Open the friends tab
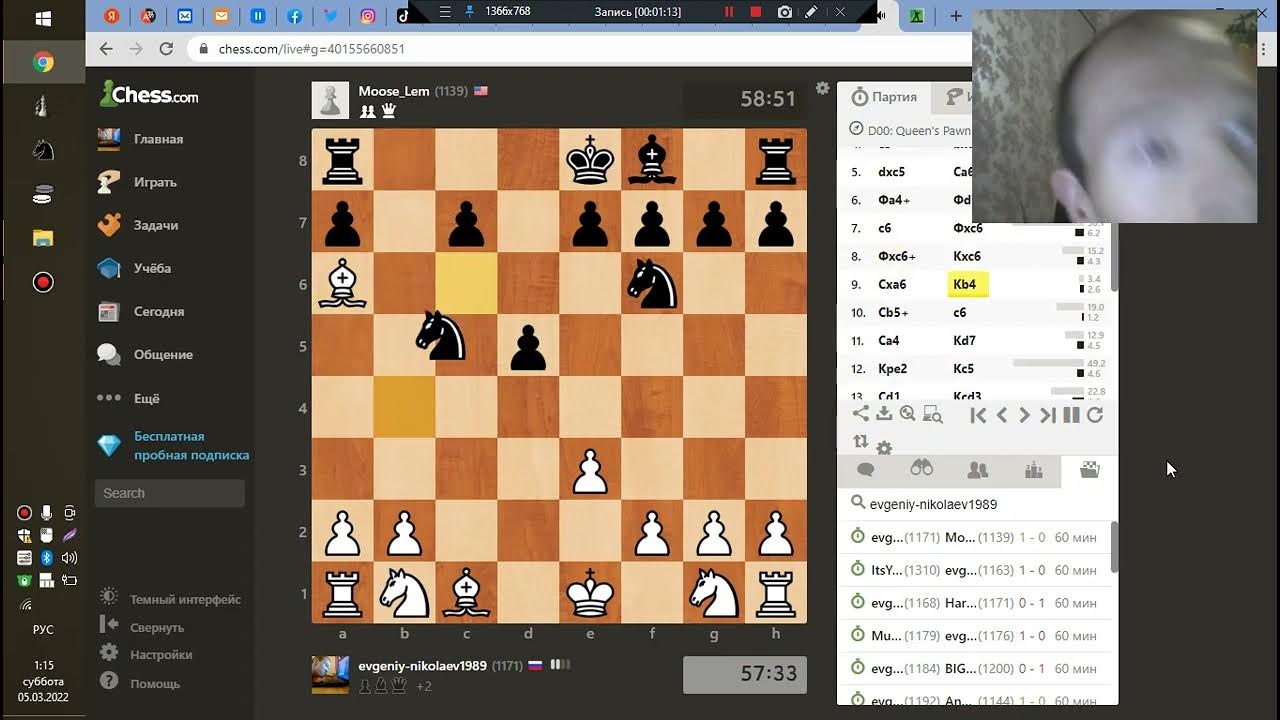 (978, 470)
